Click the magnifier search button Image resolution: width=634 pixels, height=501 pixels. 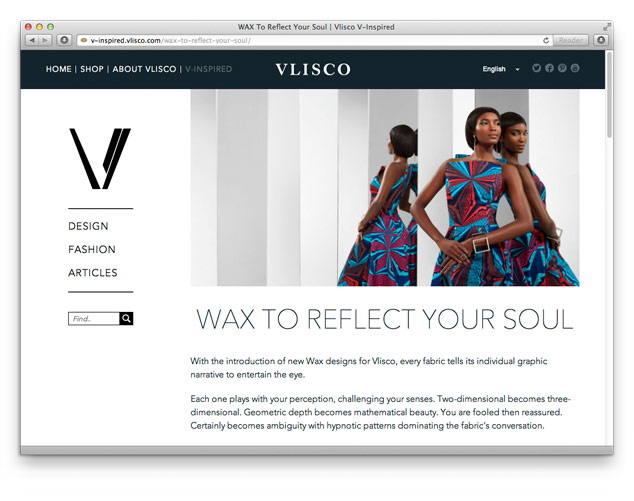pyautogui.click(x=126, y=319)
